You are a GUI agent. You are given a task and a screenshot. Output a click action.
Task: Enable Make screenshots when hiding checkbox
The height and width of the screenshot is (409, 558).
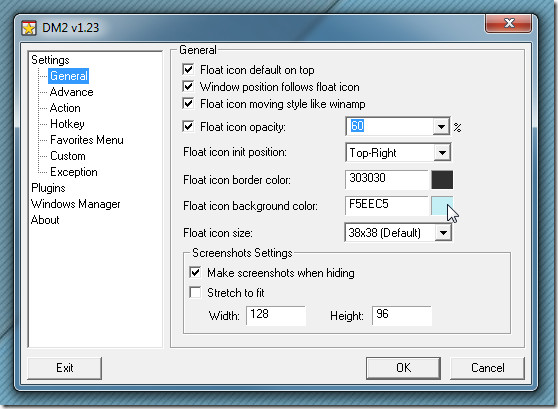[x=195, y=273]
